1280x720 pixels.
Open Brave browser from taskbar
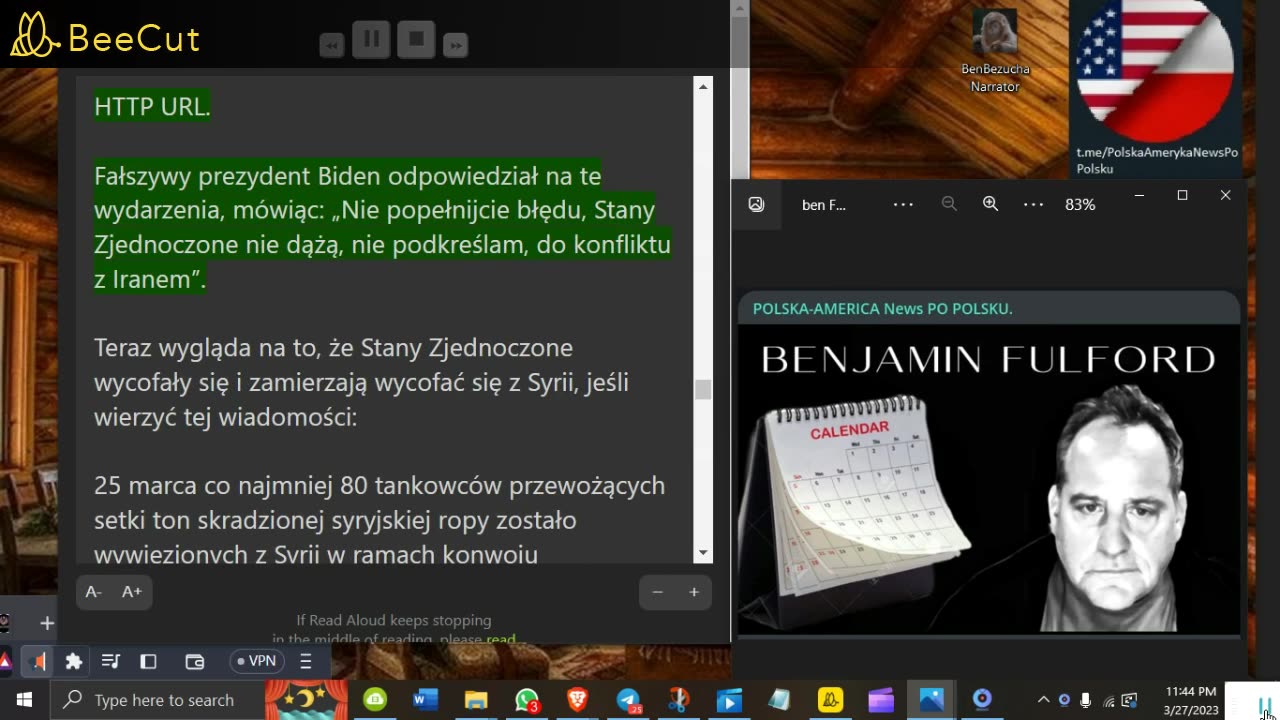click(578, 700)
